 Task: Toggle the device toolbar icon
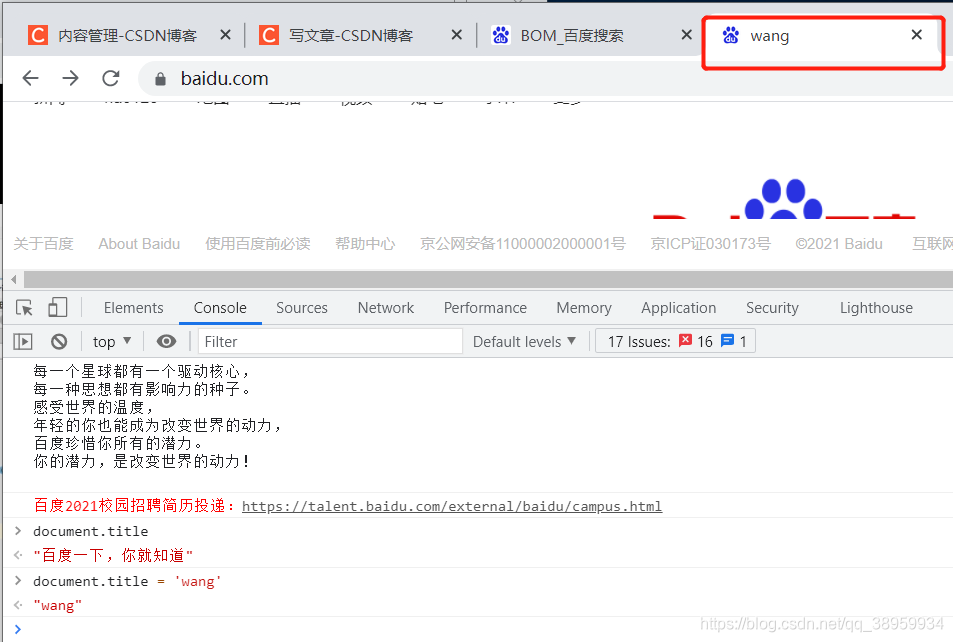point(57,307)
